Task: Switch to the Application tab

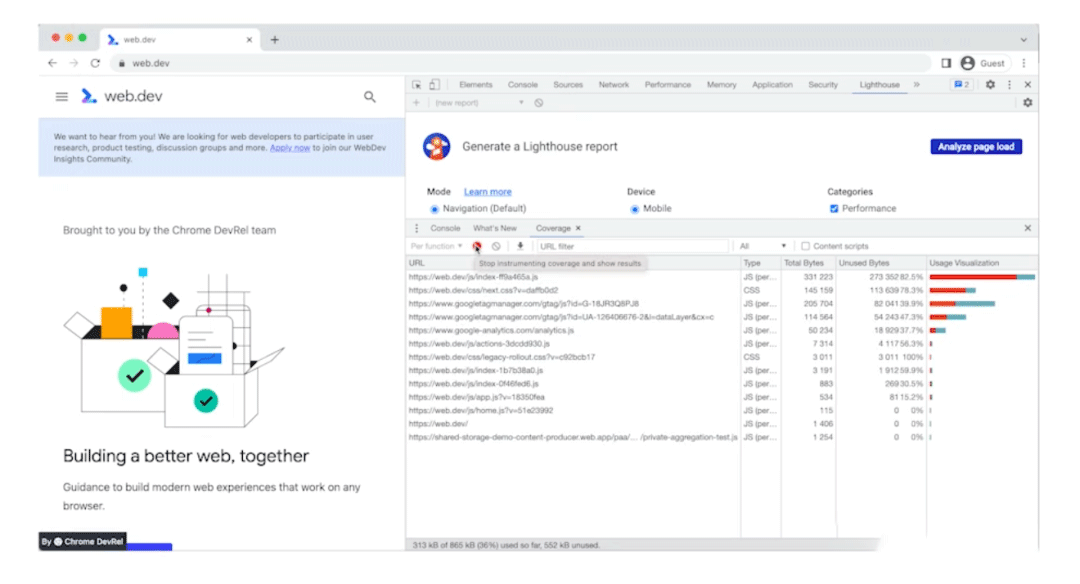Action: (x=772, y=85)
